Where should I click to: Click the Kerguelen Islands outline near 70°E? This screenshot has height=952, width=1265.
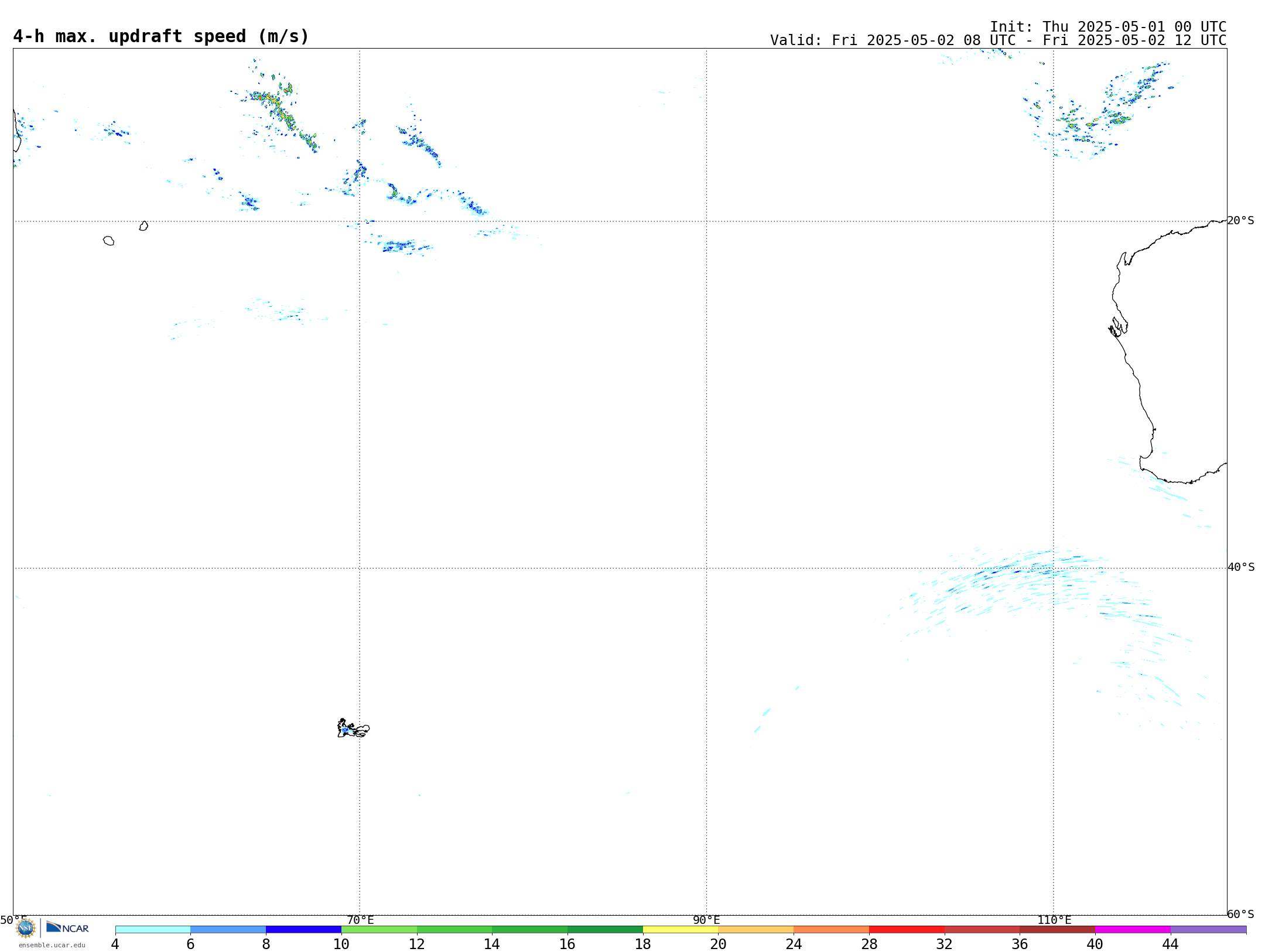pos(353,728)
